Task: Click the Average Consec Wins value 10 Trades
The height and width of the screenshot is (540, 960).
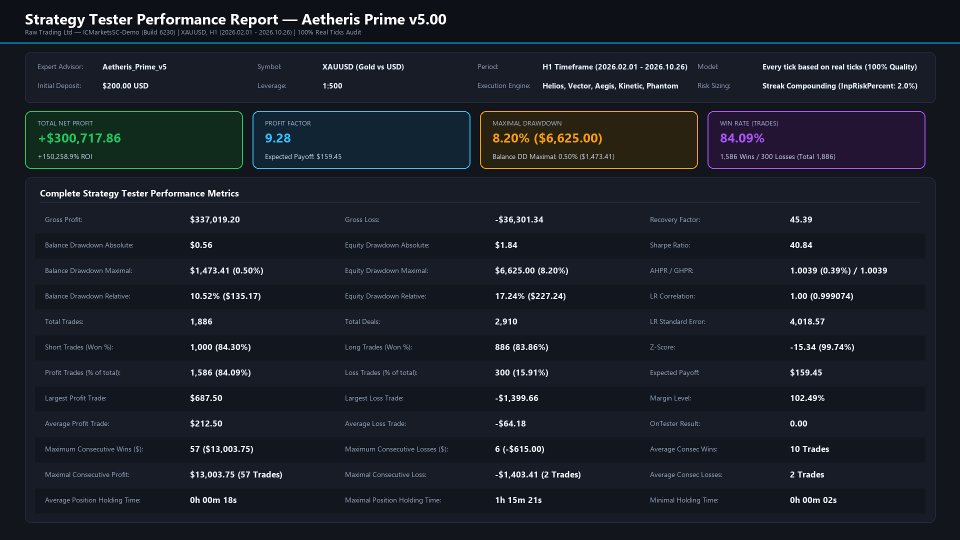Action: (x=809, y=449)
